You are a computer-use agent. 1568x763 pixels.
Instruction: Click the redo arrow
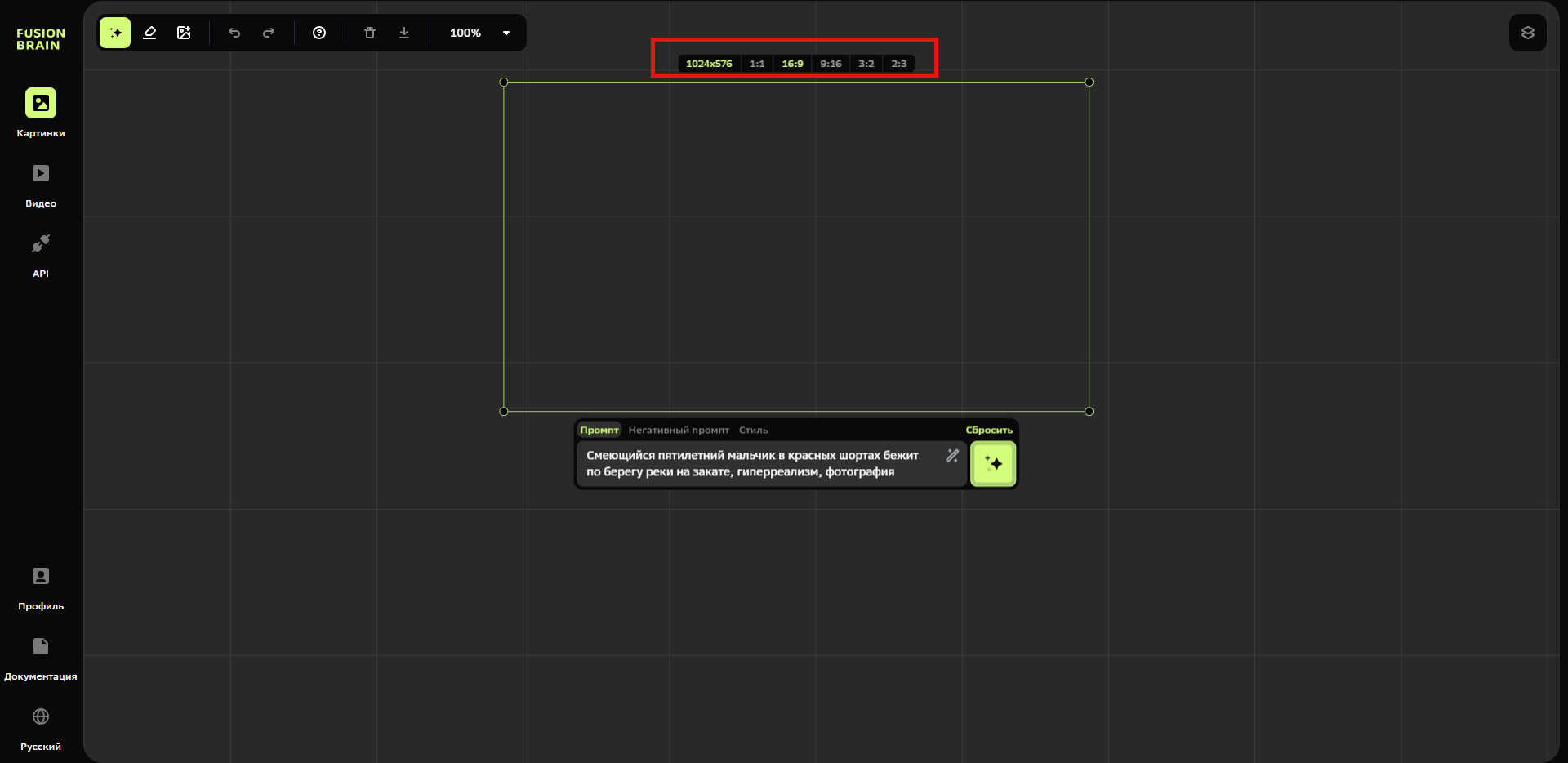click(269, 33)
